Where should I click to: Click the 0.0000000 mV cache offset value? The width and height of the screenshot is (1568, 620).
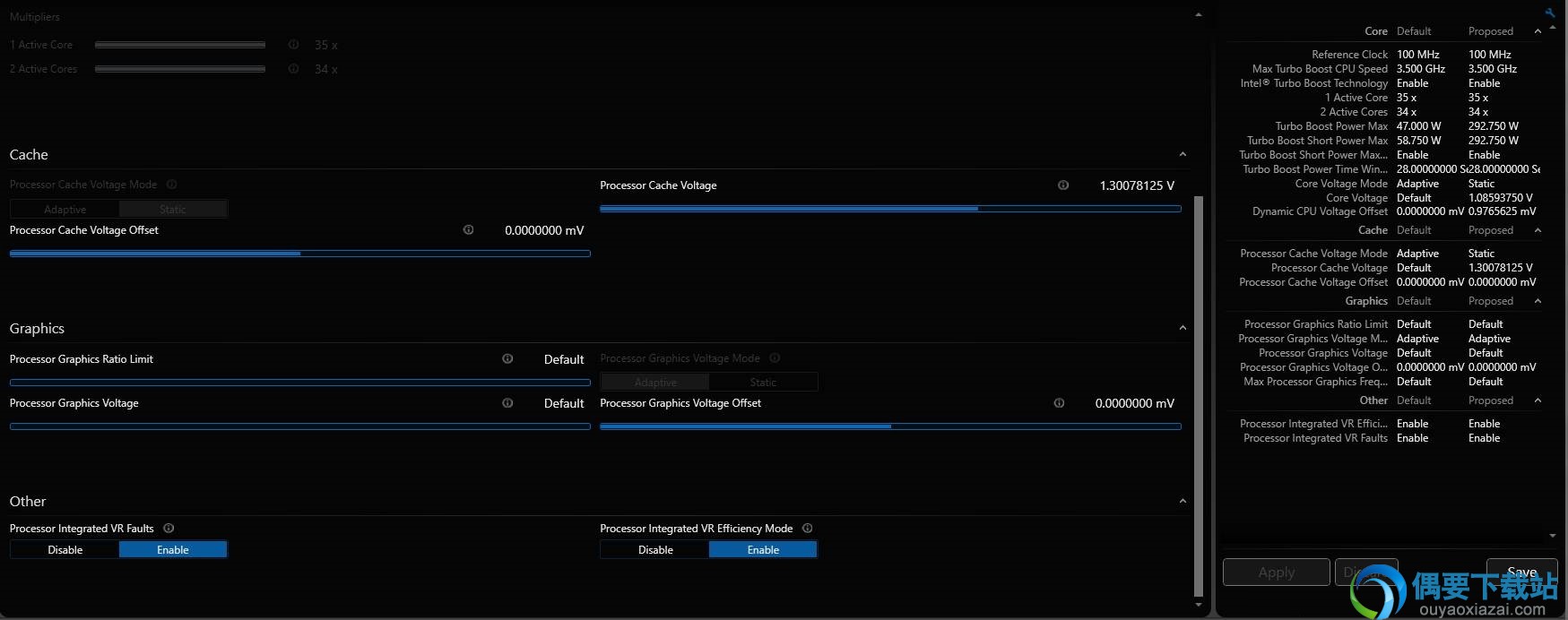(544, 230)
